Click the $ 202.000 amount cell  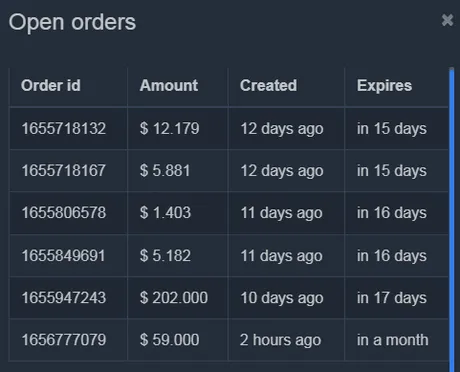pyautogui.click(x=174, y=298)
